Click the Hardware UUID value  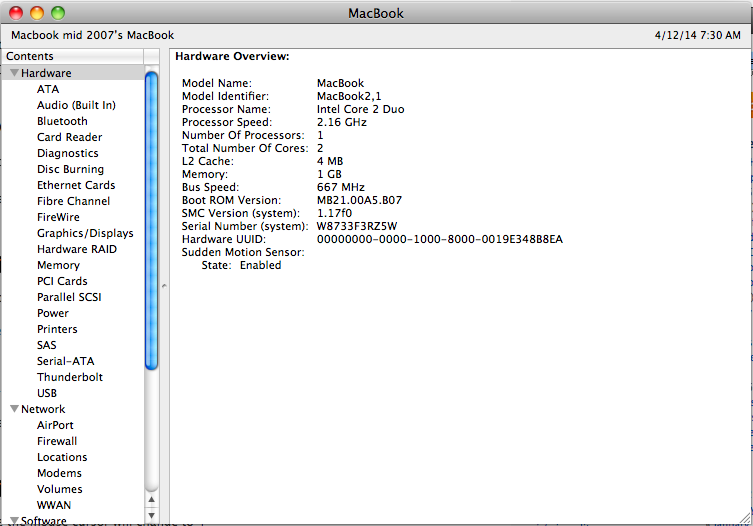pyautogui.click(x=439, y=239)
